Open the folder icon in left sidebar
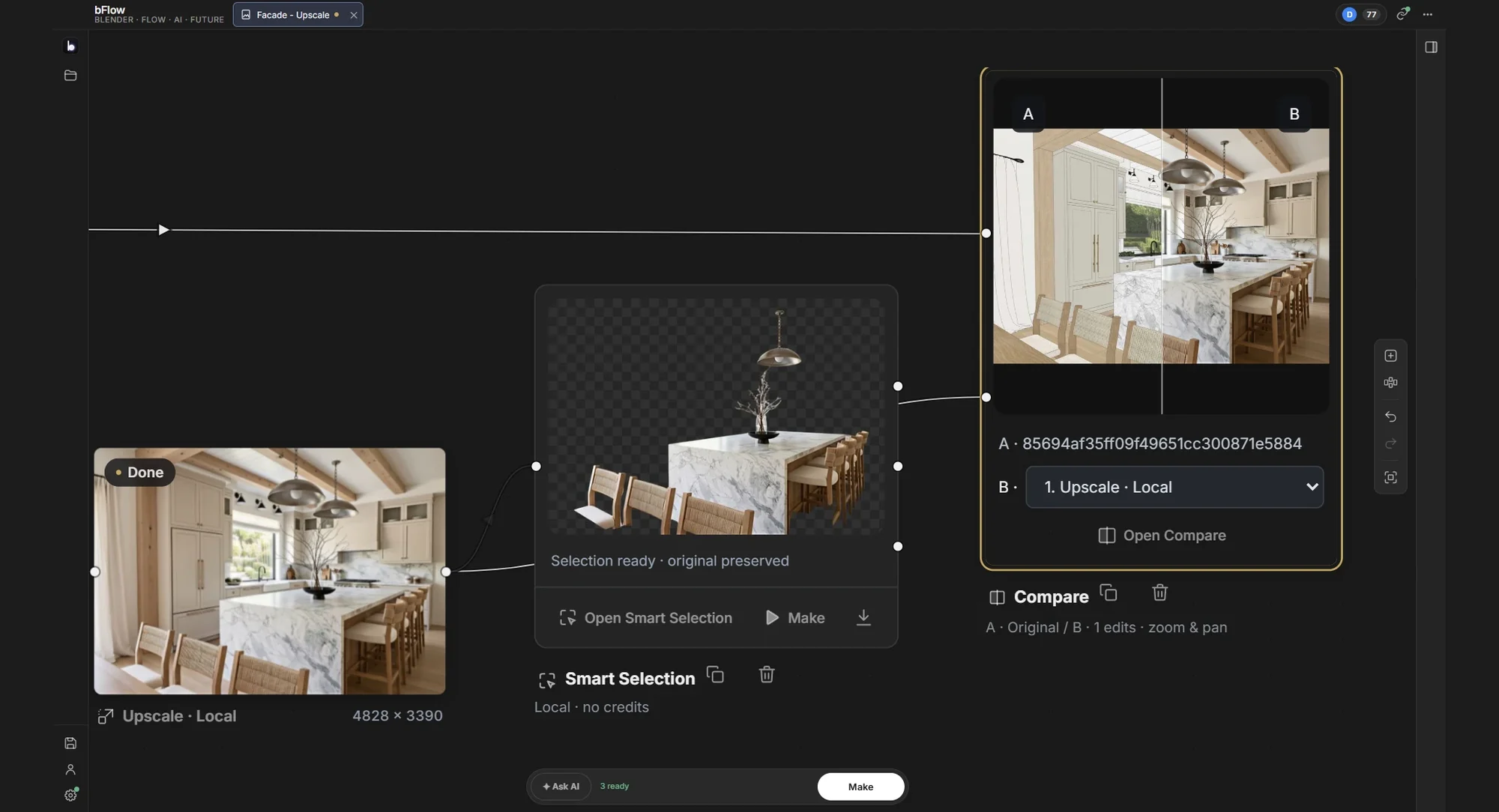This screenshot has width=1499, height=812. click(x=70, y=76)
